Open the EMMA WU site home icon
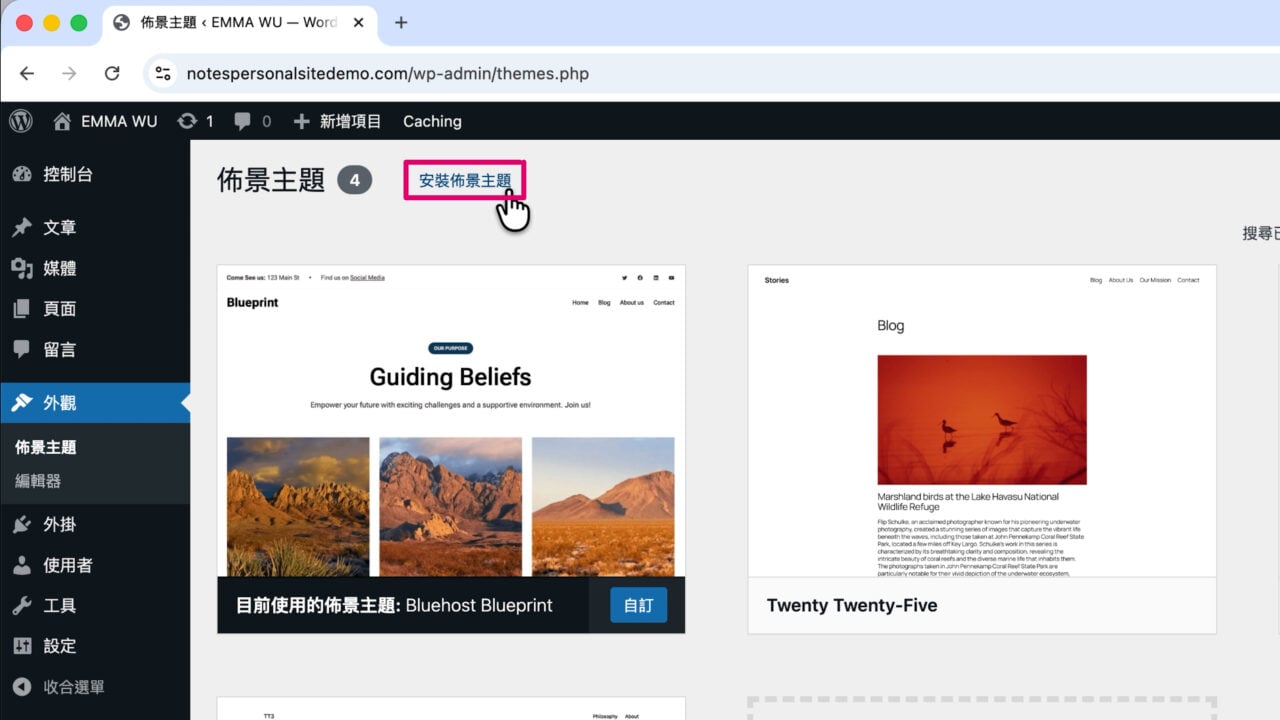The width and height of the screenshot is (1280, 720). tap(62, 121)
